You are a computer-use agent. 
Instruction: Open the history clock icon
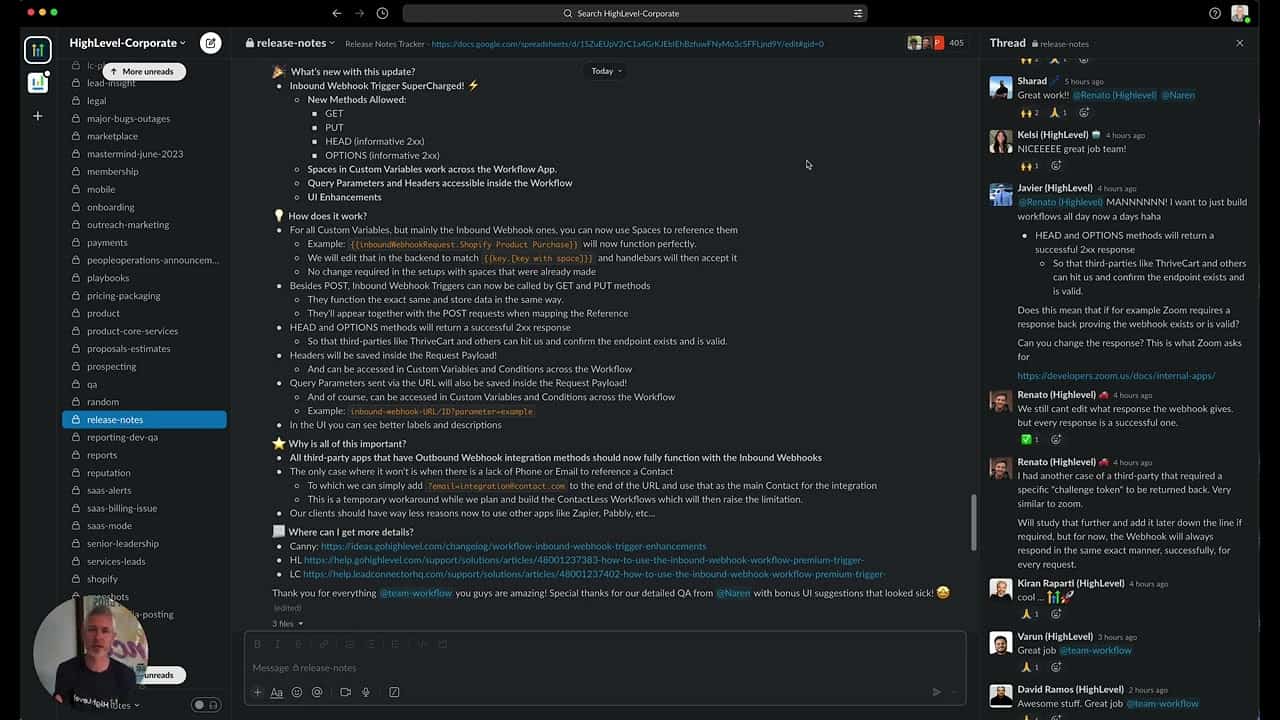pos(382,13)
